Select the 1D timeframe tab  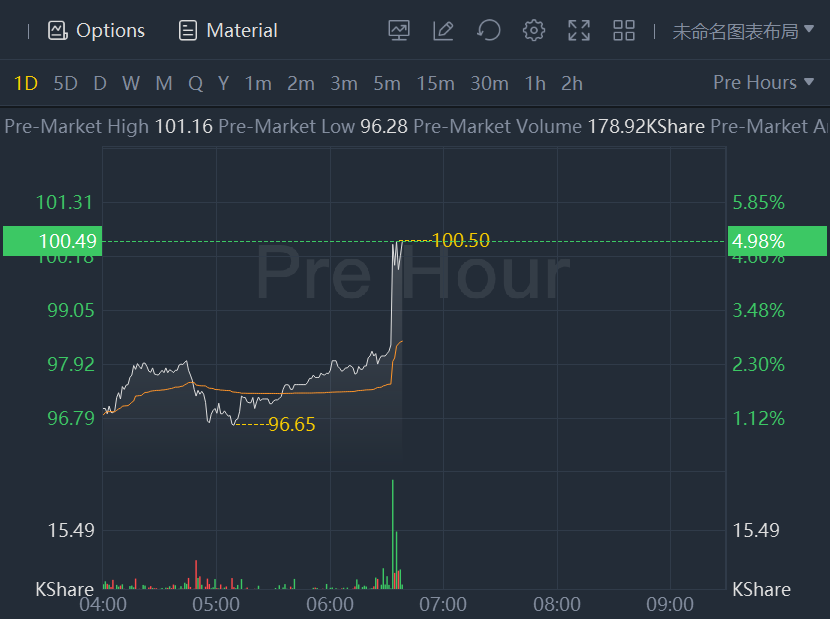click(x=26, y=84)
